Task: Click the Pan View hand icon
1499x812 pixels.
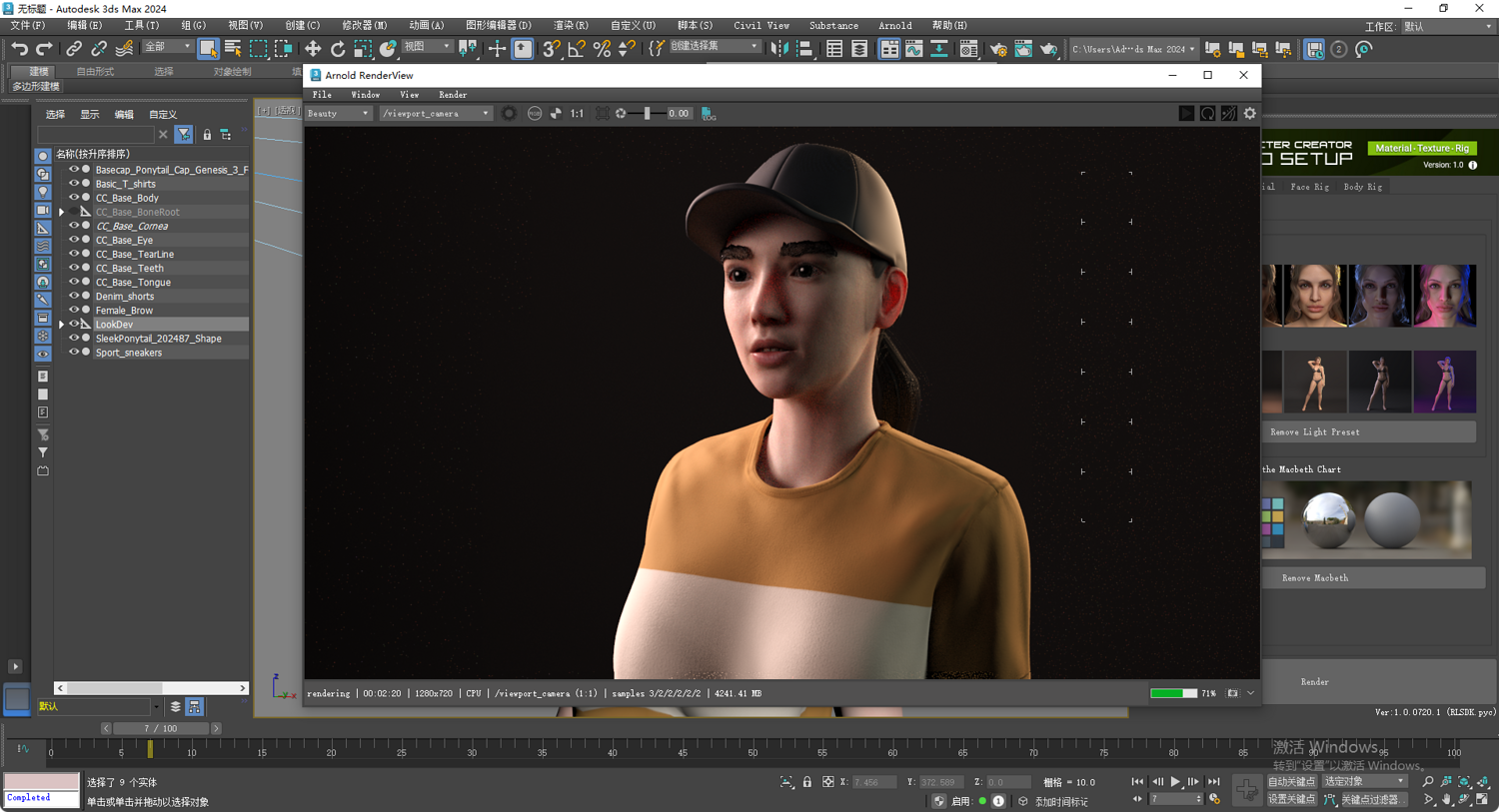Action: pos(1446,799)
